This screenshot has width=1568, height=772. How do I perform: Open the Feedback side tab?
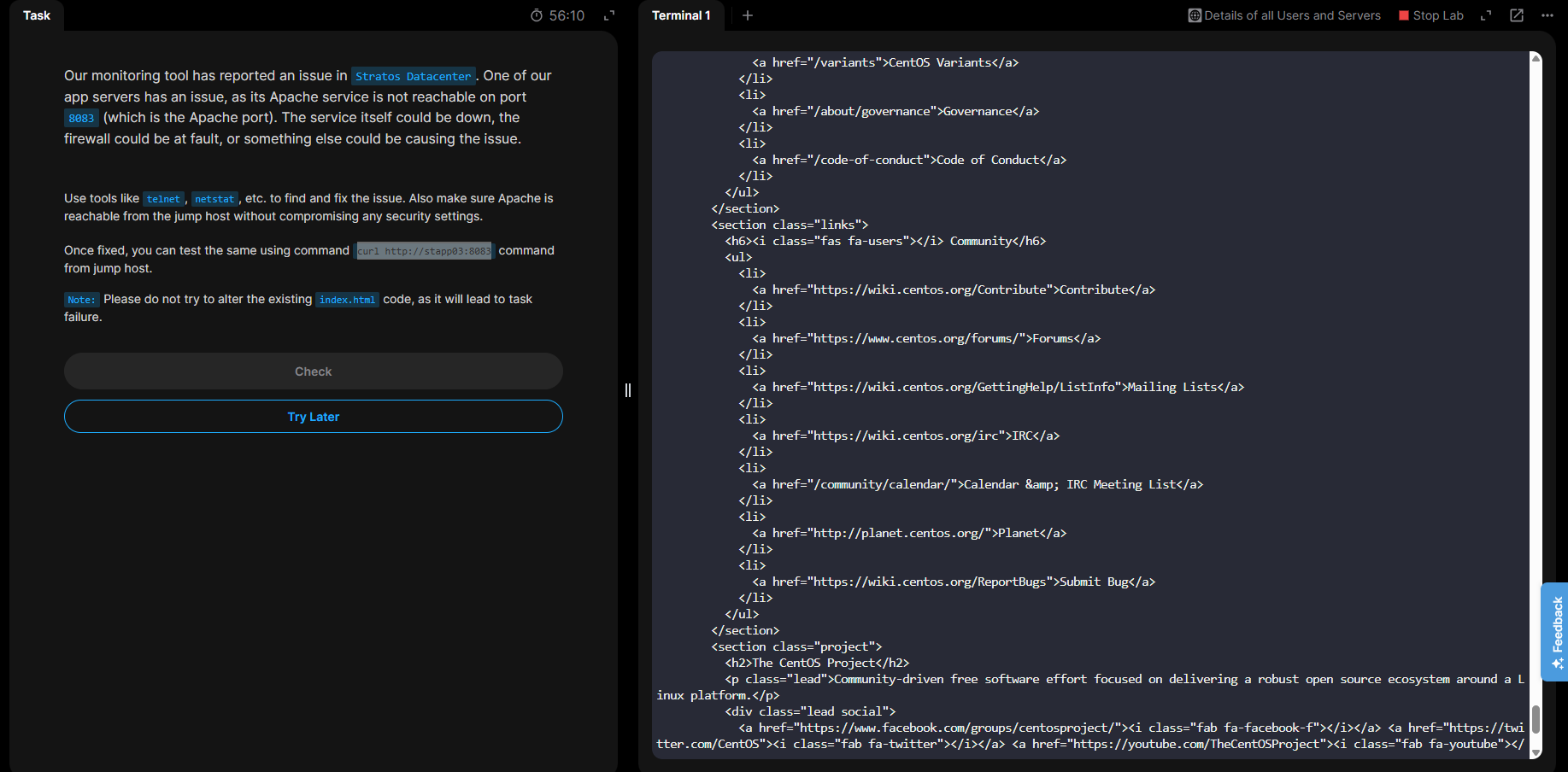coord(1556,631)
